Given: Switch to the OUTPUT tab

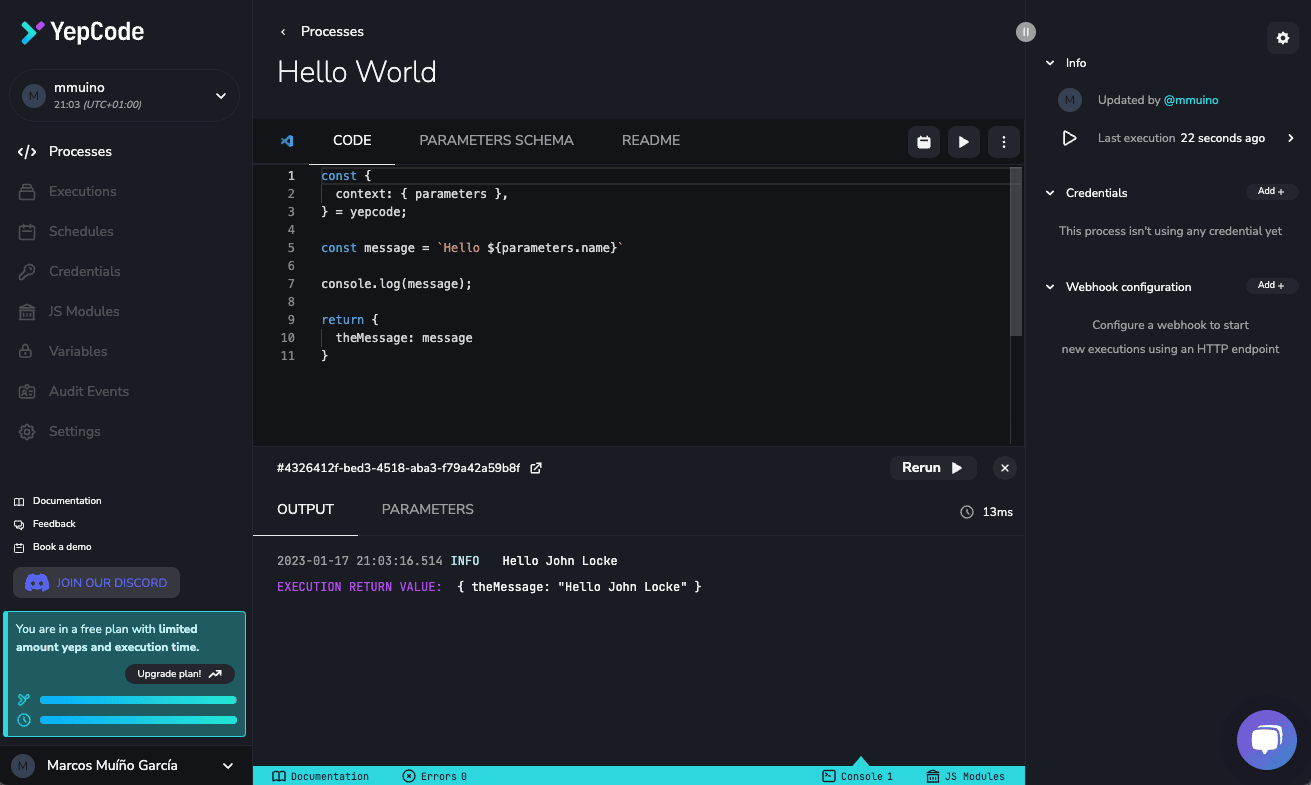Looking at the screenshot, I should coord(305,510).
